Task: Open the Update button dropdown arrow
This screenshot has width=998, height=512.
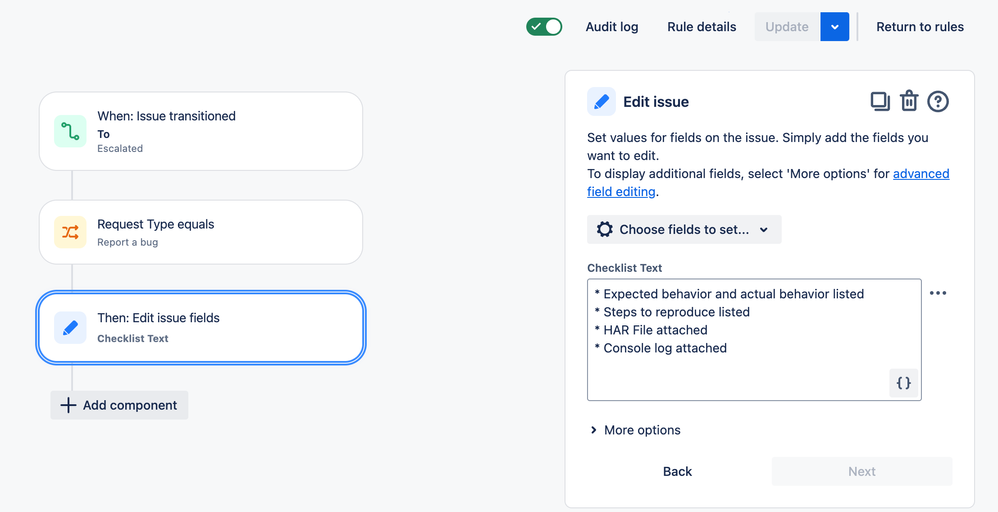Action: tap(834, 27)
